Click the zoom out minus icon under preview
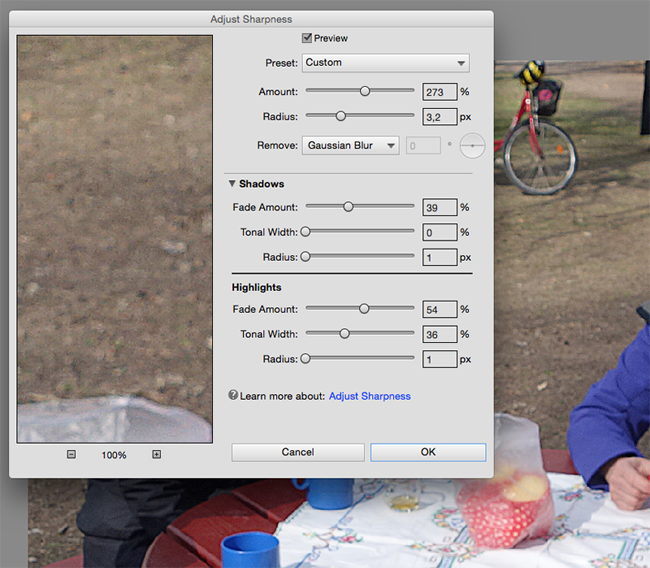Image resolution: width=650 pixels, height=568 pixels. (71, 454)
